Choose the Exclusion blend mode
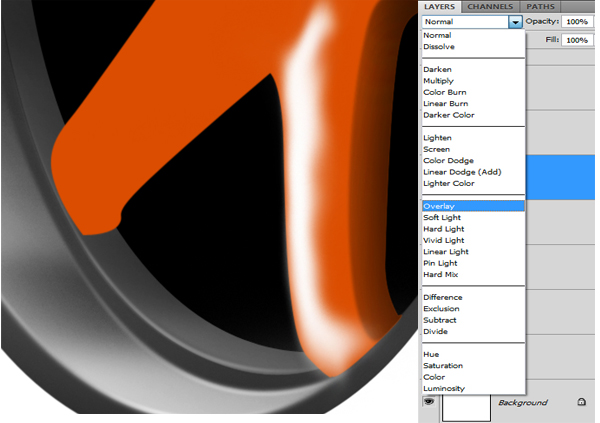The height and width of the screenshot is (423, 600). [441, 309]
